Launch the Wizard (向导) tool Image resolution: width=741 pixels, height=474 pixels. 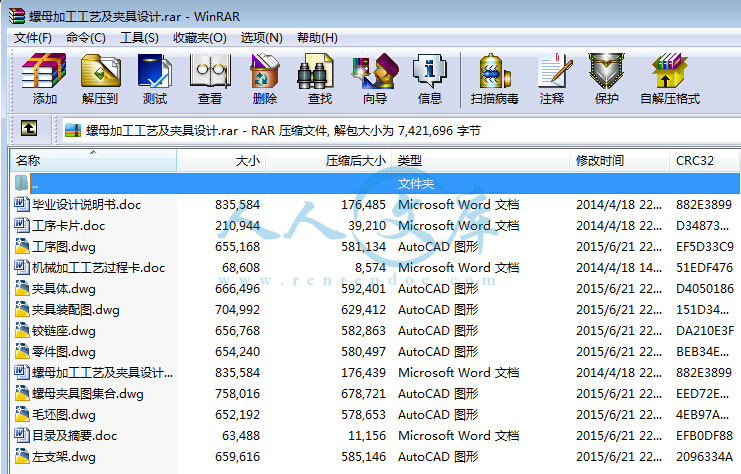375,71
